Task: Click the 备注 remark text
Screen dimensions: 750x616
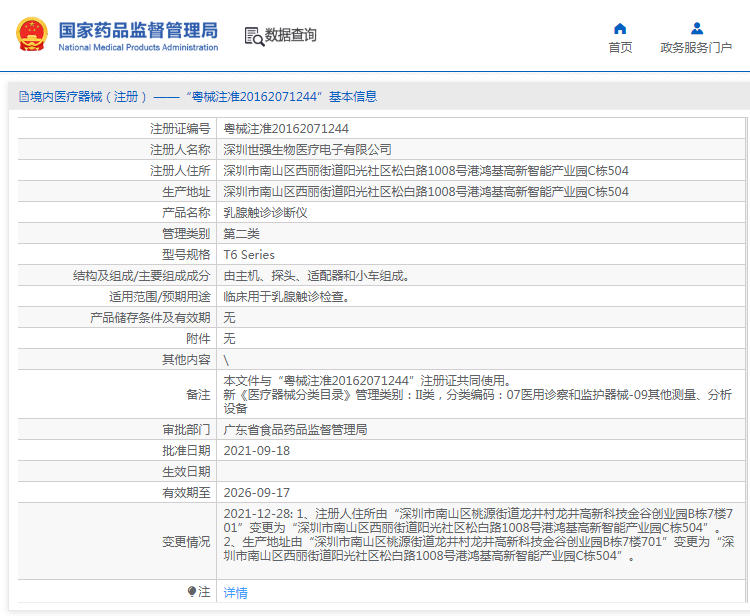Action: click(x=477, y=395)
